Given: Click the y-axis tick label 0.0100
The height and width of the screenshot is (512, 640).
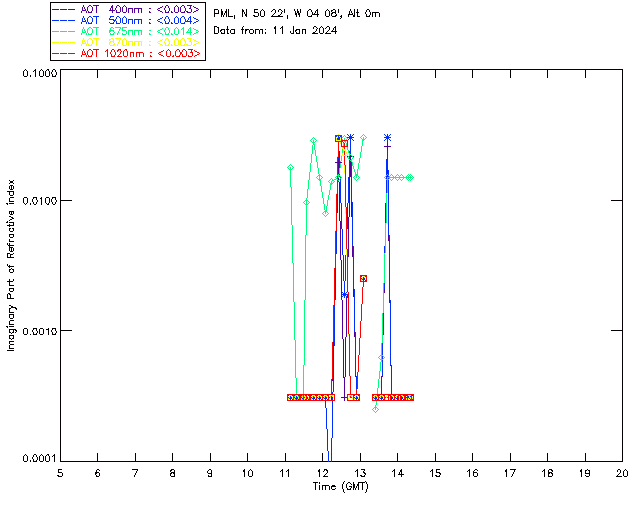Looking at the screenshot, I should tap(39, 201).
